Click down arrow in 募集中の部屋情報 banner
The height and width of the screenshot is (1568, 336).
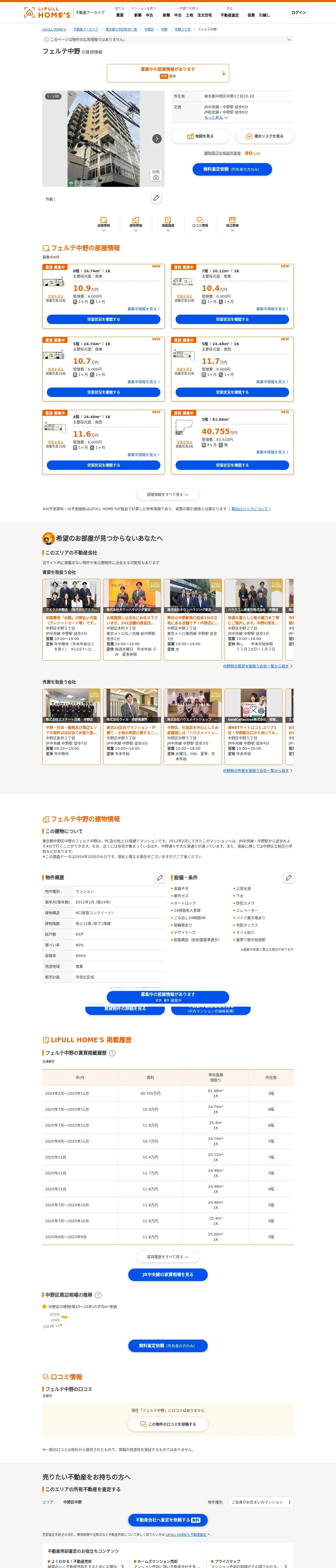[x=224, y=73]
